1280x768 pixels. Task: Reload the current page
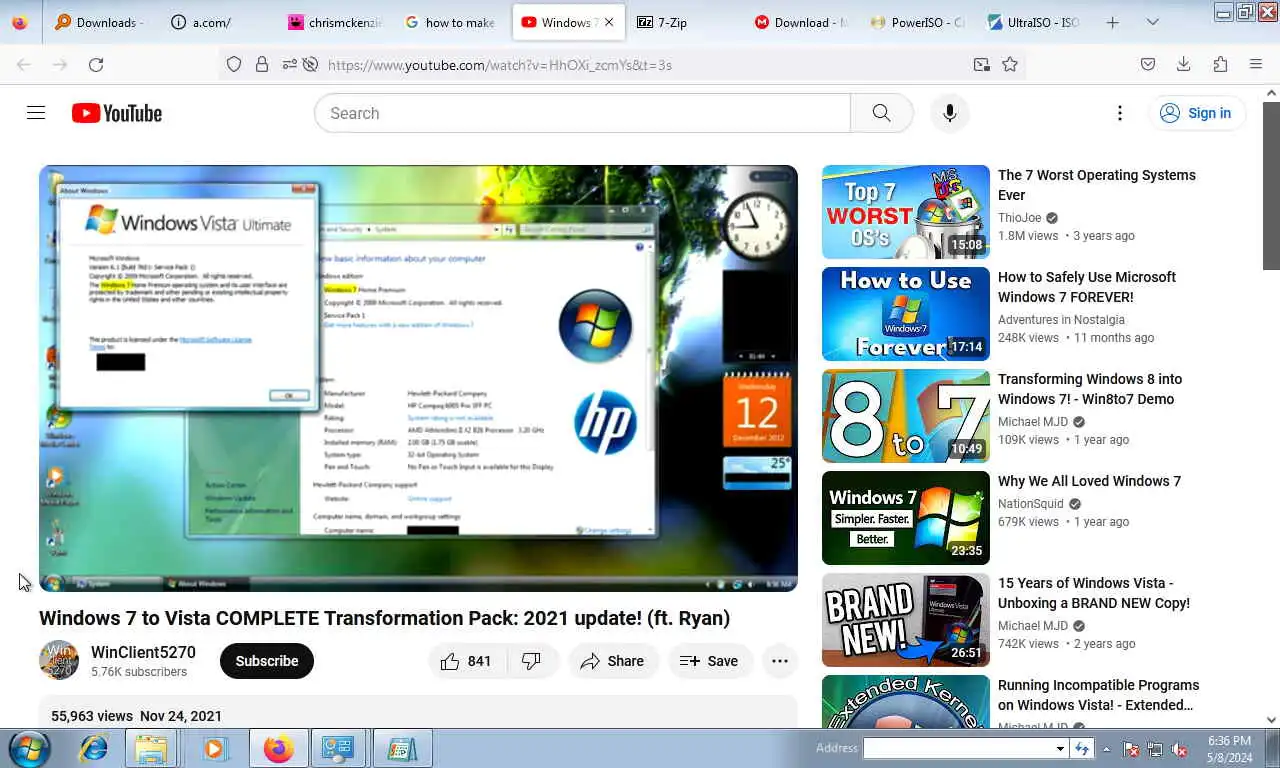pyautogui.click(x=96, y=64)
